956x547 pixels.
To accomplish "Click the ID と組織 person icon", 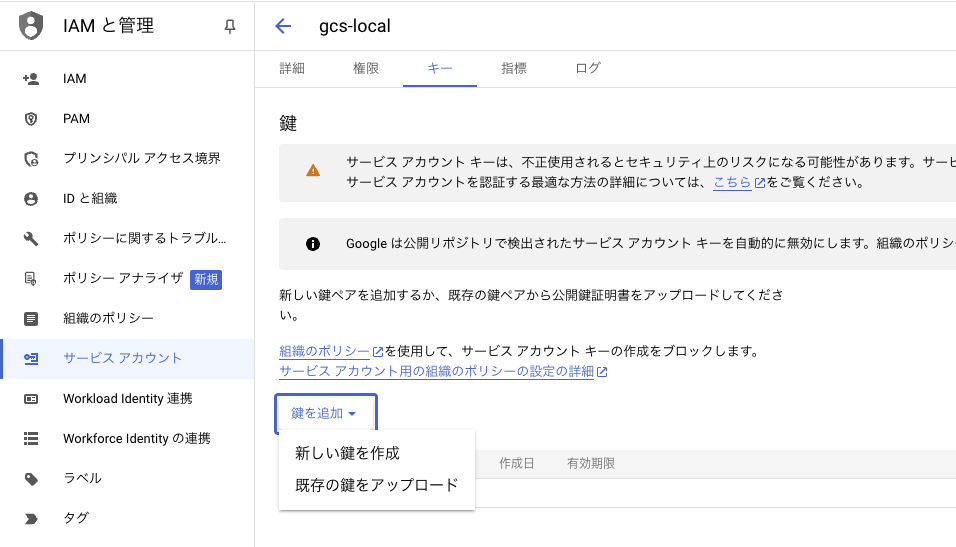I will [x=31, y=199].
